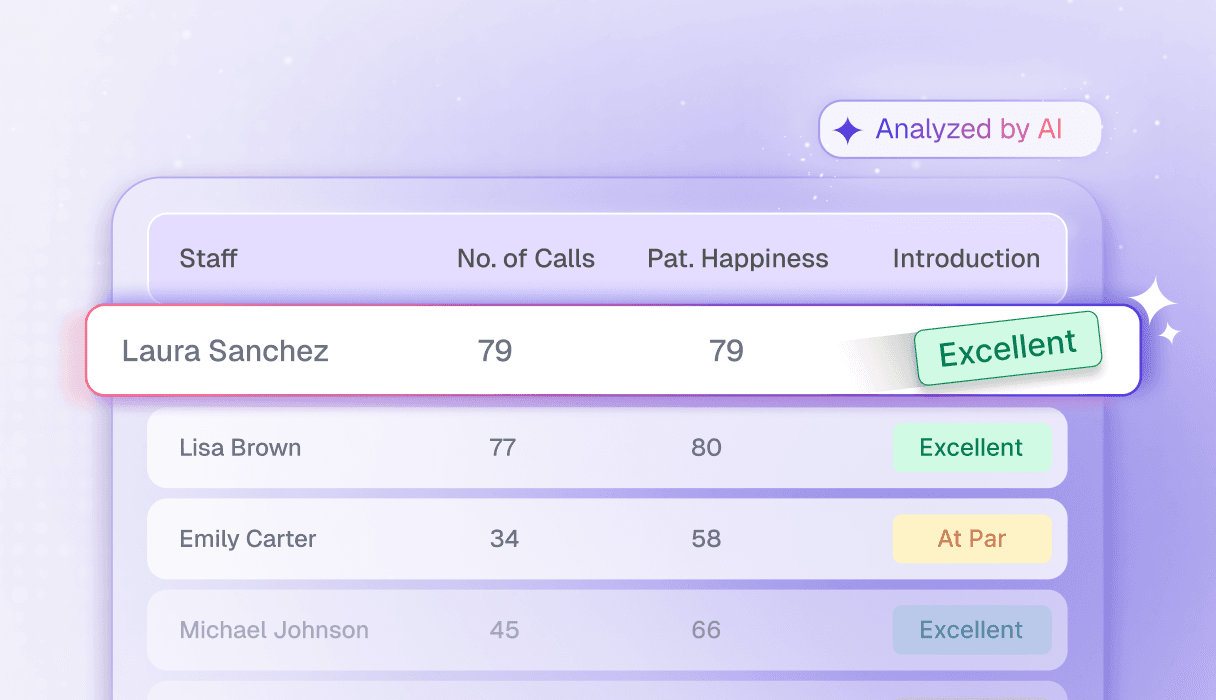This screenshot has width=1216, height=700.
Task: Click Michael Johnson's blue Excellent badge
Action: coord(971,630)
